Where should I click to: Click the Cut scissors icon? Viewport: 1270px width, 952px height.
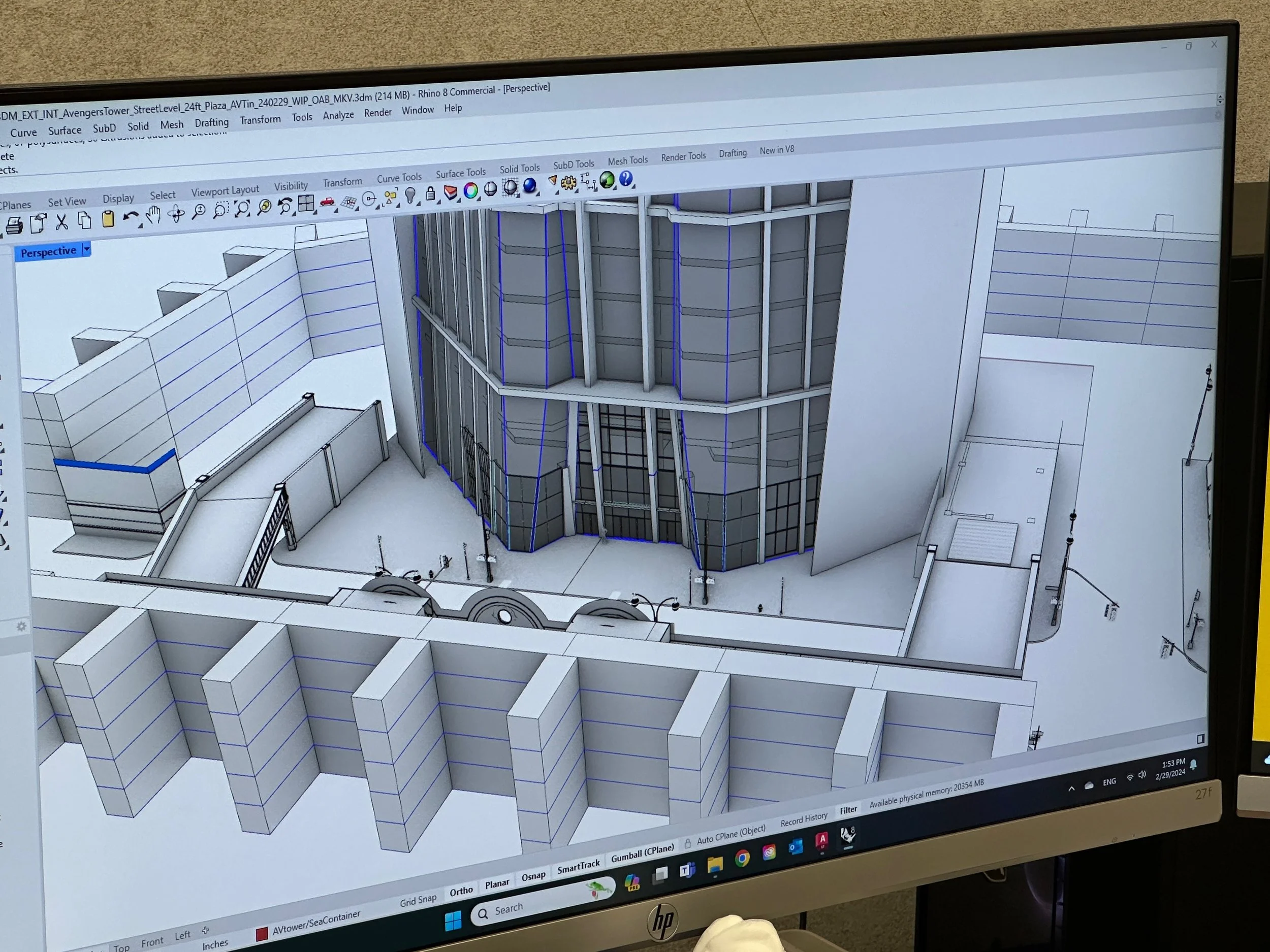(62, 222)
